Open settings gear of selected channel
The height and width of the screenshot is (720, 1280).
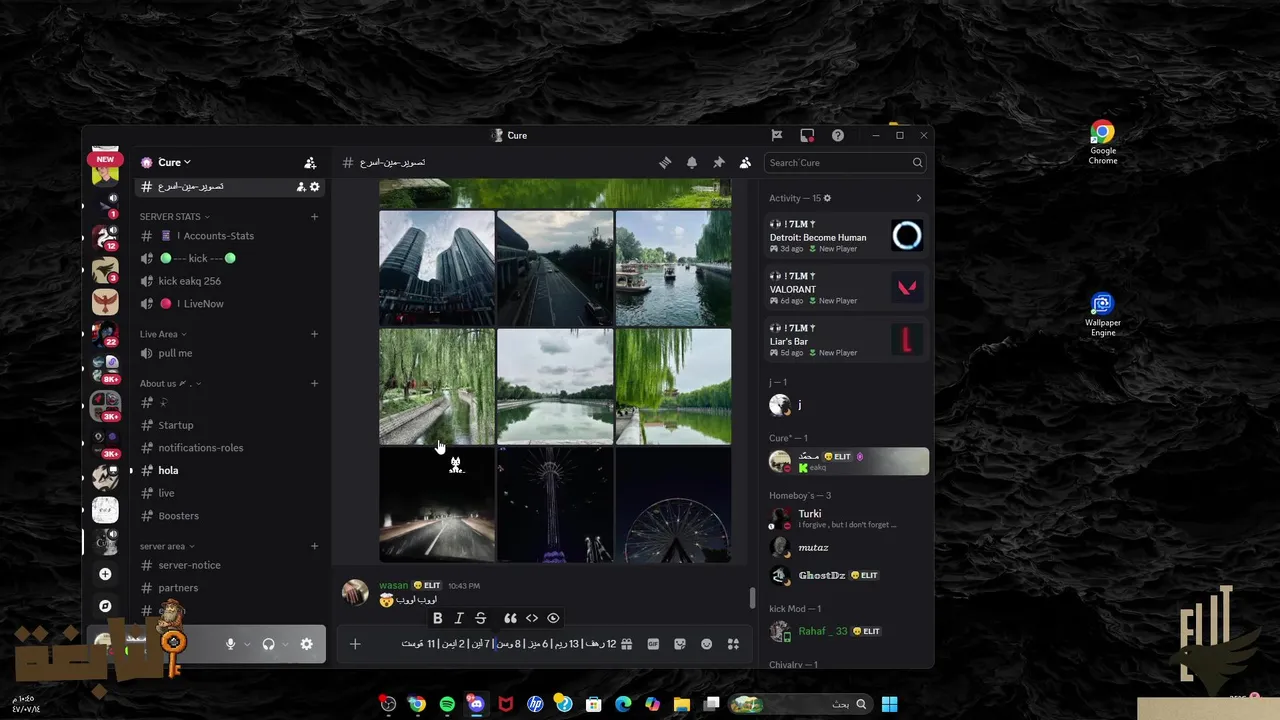pos(315,187)
